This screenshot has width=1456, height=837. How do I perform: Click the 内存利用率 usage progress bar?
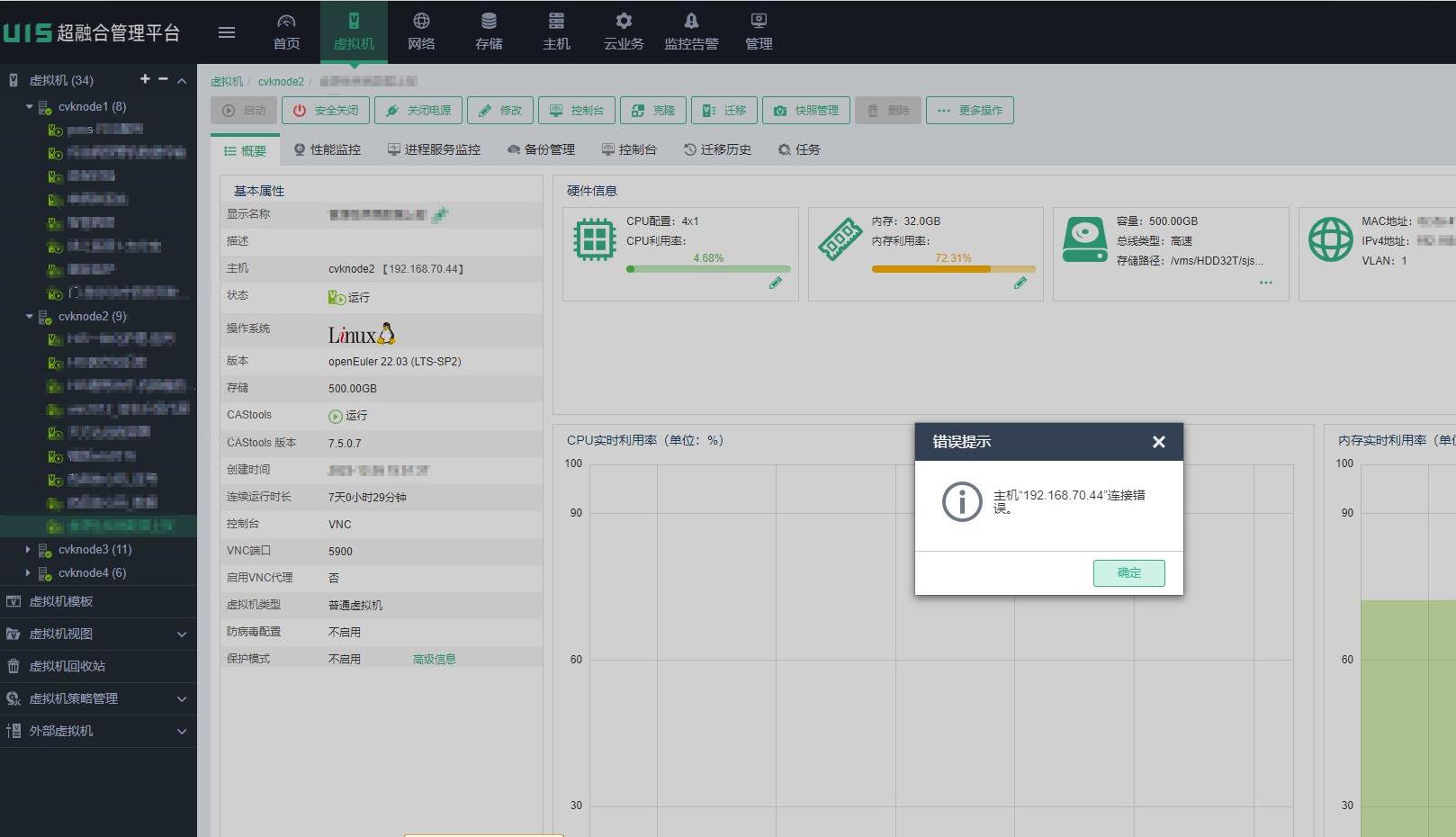click(x=953, y=269)
